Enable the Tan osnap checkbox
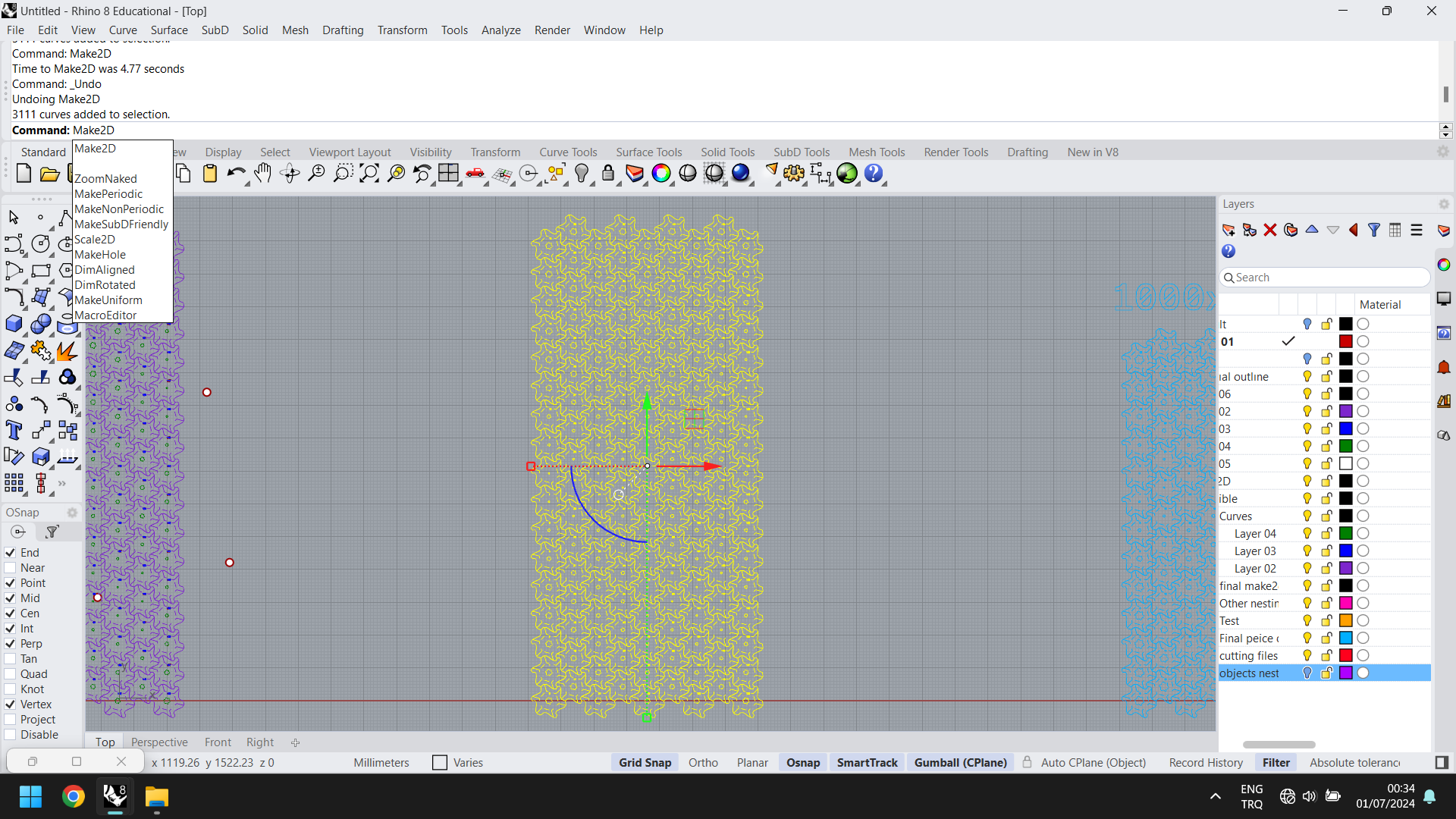This screenshot has height=819, width=1456. point(11,659)
